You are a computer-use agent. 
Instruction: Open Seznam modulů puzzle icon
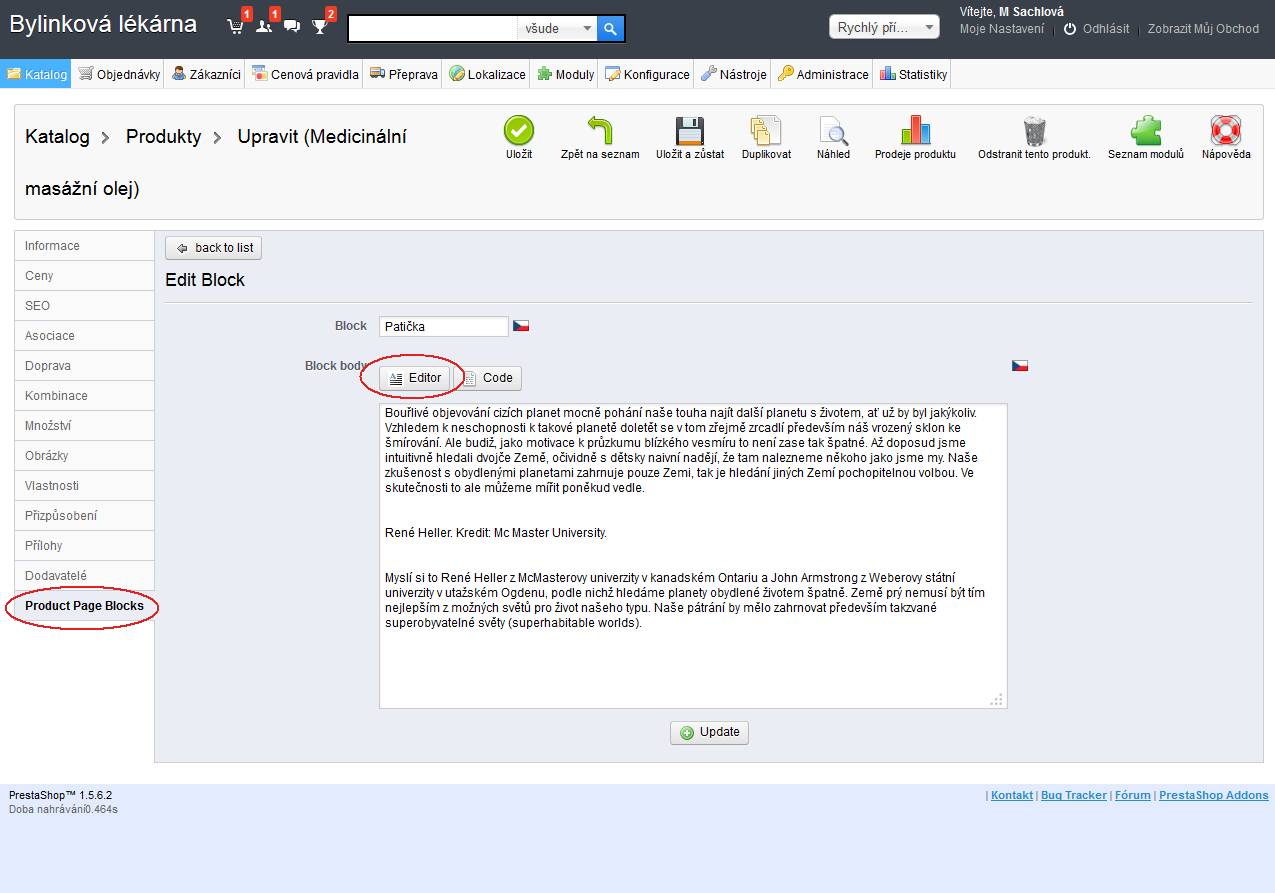tap(1146, 130)
